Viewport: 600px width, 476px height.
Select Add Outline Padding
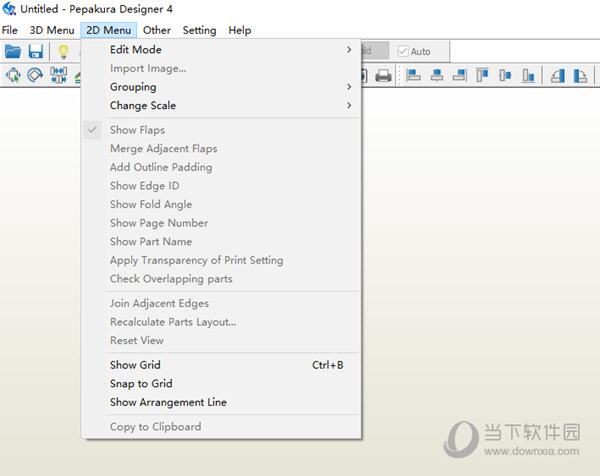[x=221, y=167]
